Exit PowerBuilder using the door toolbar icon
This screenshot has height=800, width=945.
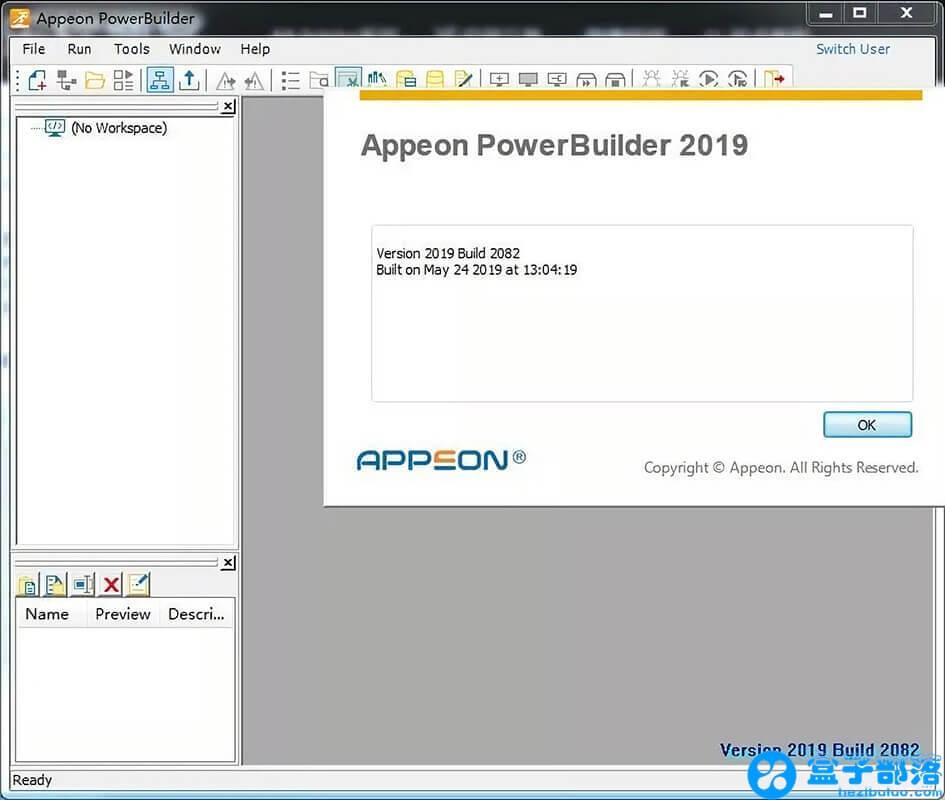point(770,80)
